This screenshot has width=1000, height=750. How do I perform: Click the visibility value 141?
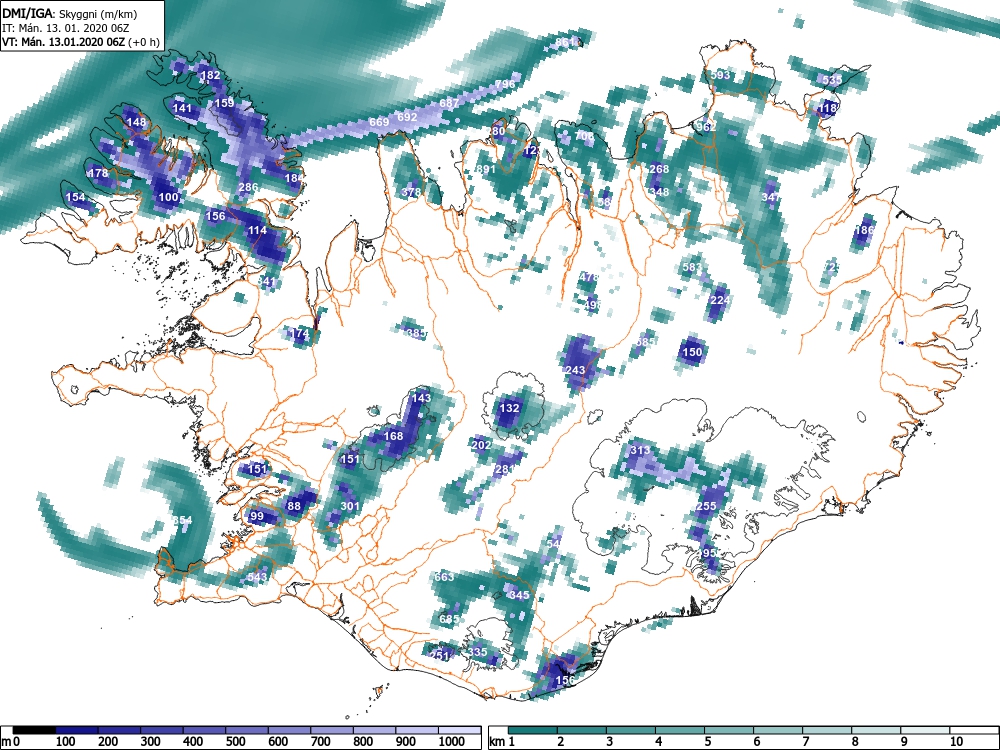point(182,108)
